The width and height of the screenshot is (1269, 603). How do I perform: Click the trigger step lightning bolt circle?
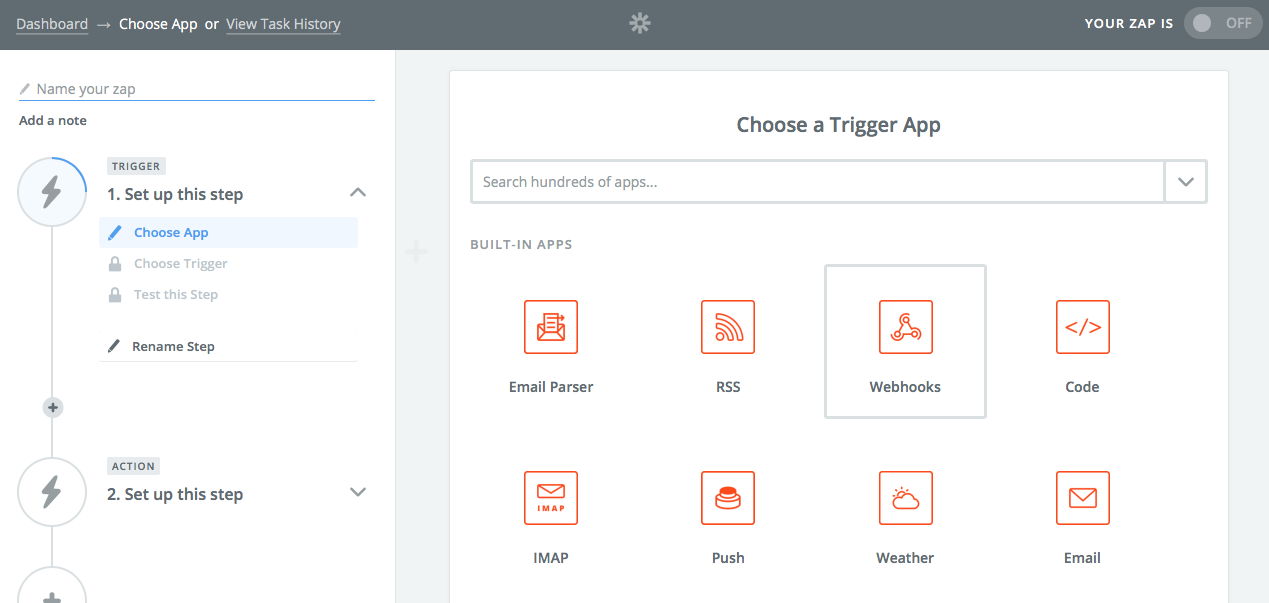click(x=52, y=192)
